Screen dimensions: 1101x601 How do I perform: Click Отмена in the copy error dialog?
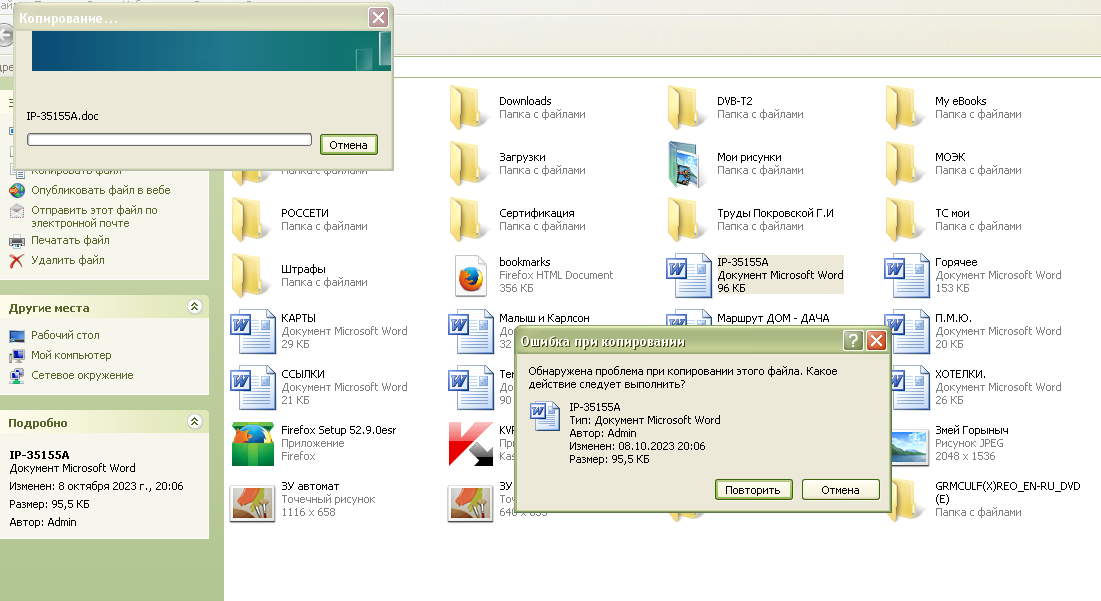pos(840,490)
